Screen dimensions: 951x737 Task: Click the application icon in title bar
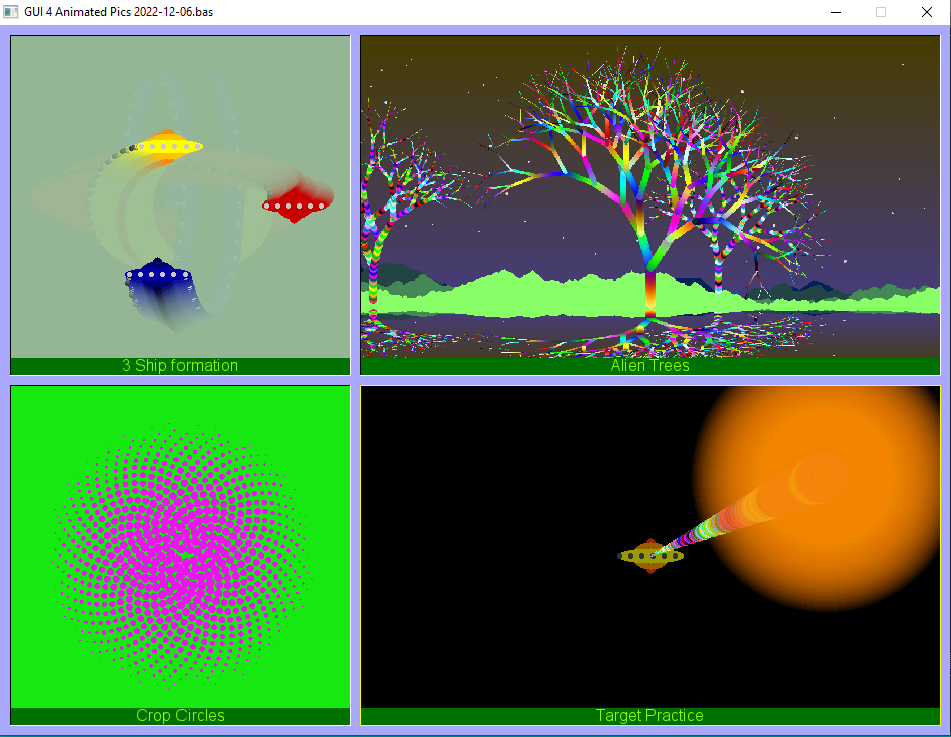[10, 12]
